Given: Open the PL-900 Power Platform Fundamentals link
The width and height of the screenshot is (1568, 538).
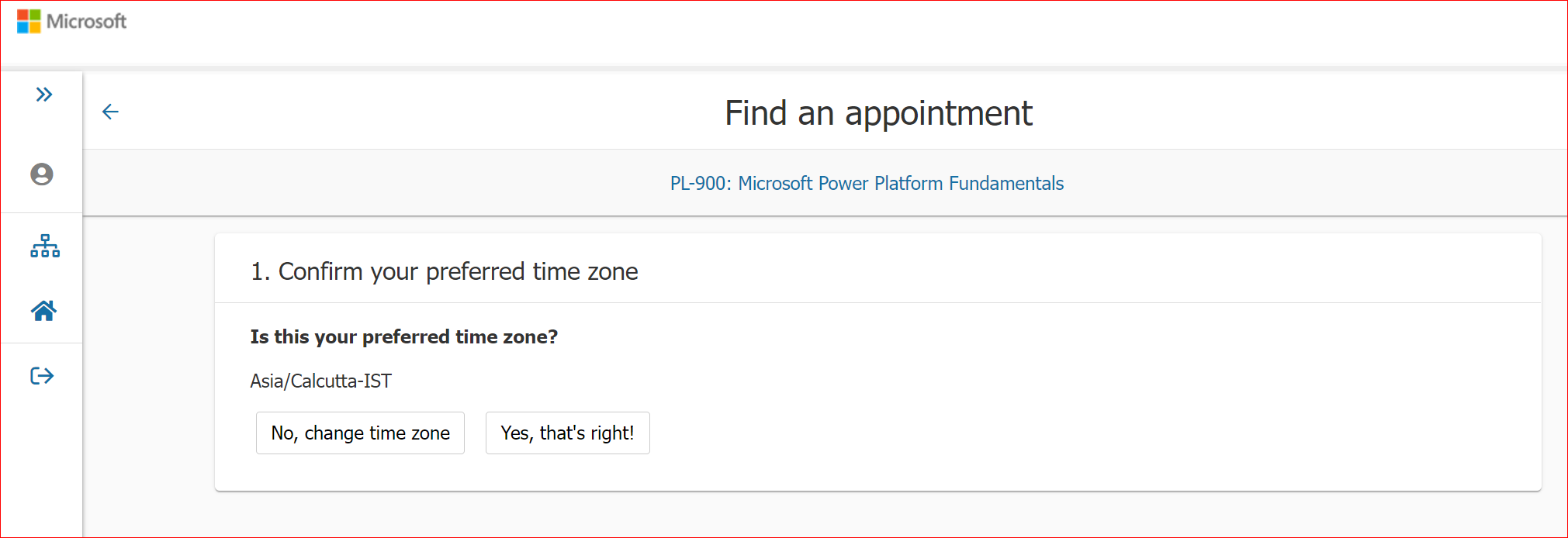Looking at the screenshot, I should 867,184.
